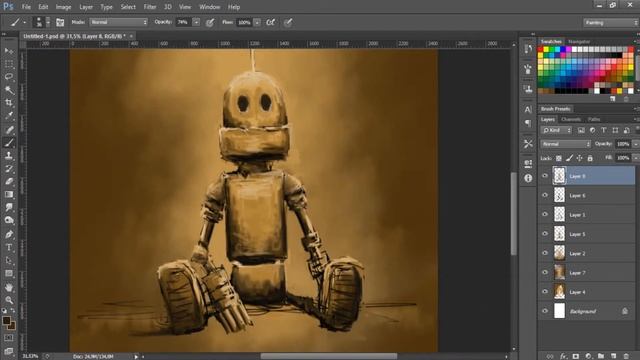Click the Layer 2 thumbnail
The width and height of the screenshot is (640, 360).
pos(559,253)
